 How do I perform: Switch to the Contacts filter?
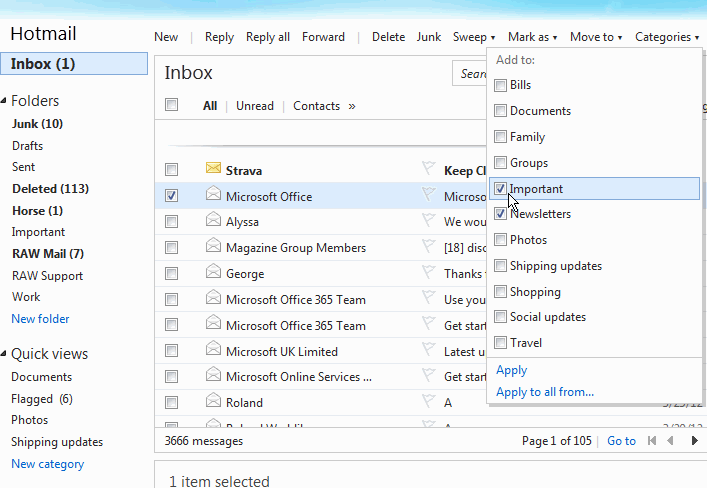tap(317, 106)
